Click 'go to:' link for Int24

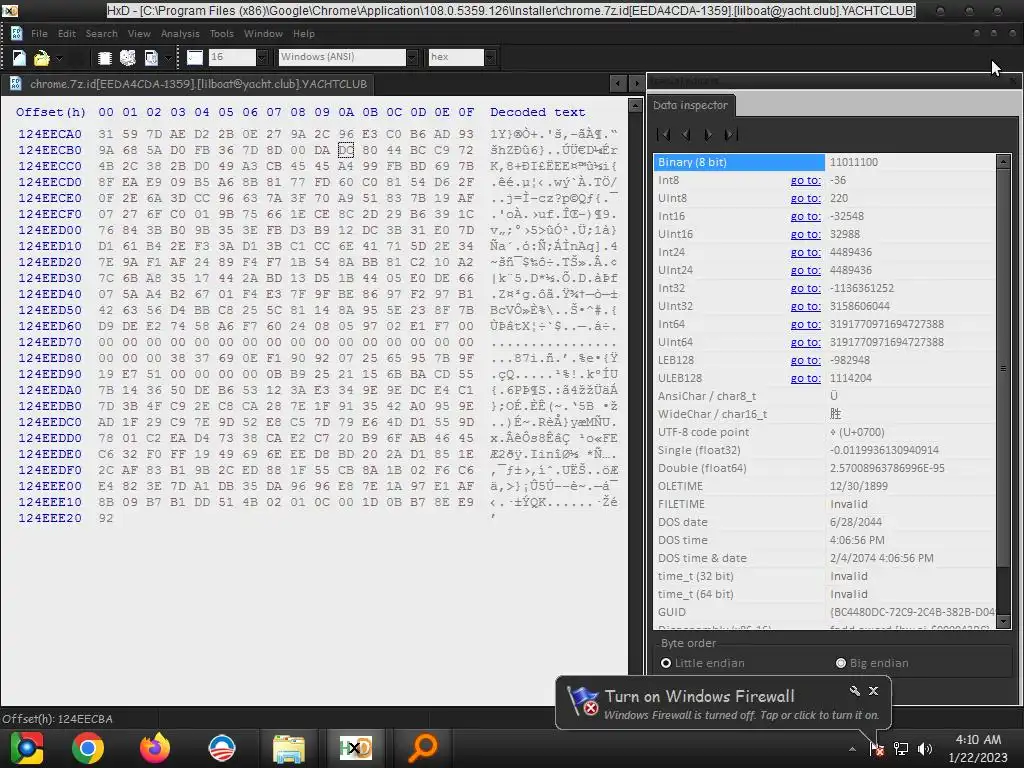(x=805, y=252)
